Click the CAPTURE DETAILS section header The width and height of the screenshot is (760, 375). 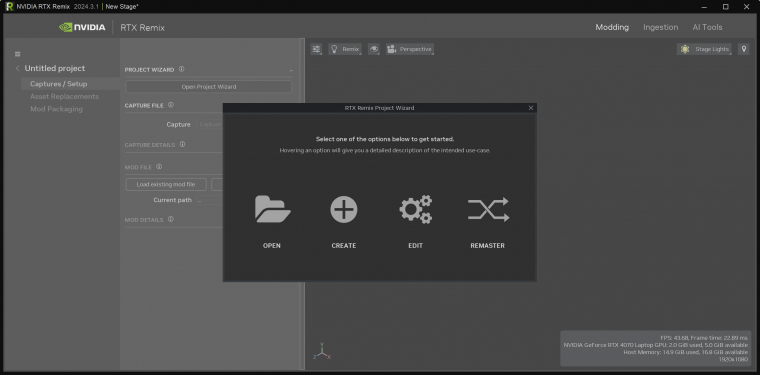[150, 145]
